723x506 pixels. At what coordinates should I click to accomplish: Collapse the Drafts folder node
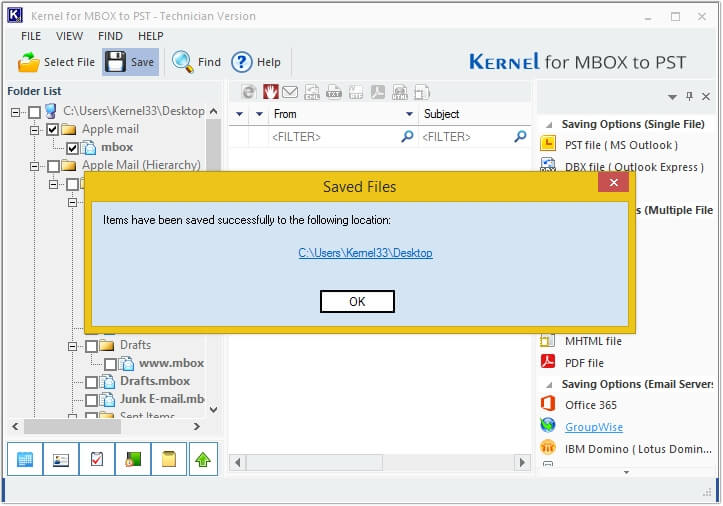click(x=72, y=346)
